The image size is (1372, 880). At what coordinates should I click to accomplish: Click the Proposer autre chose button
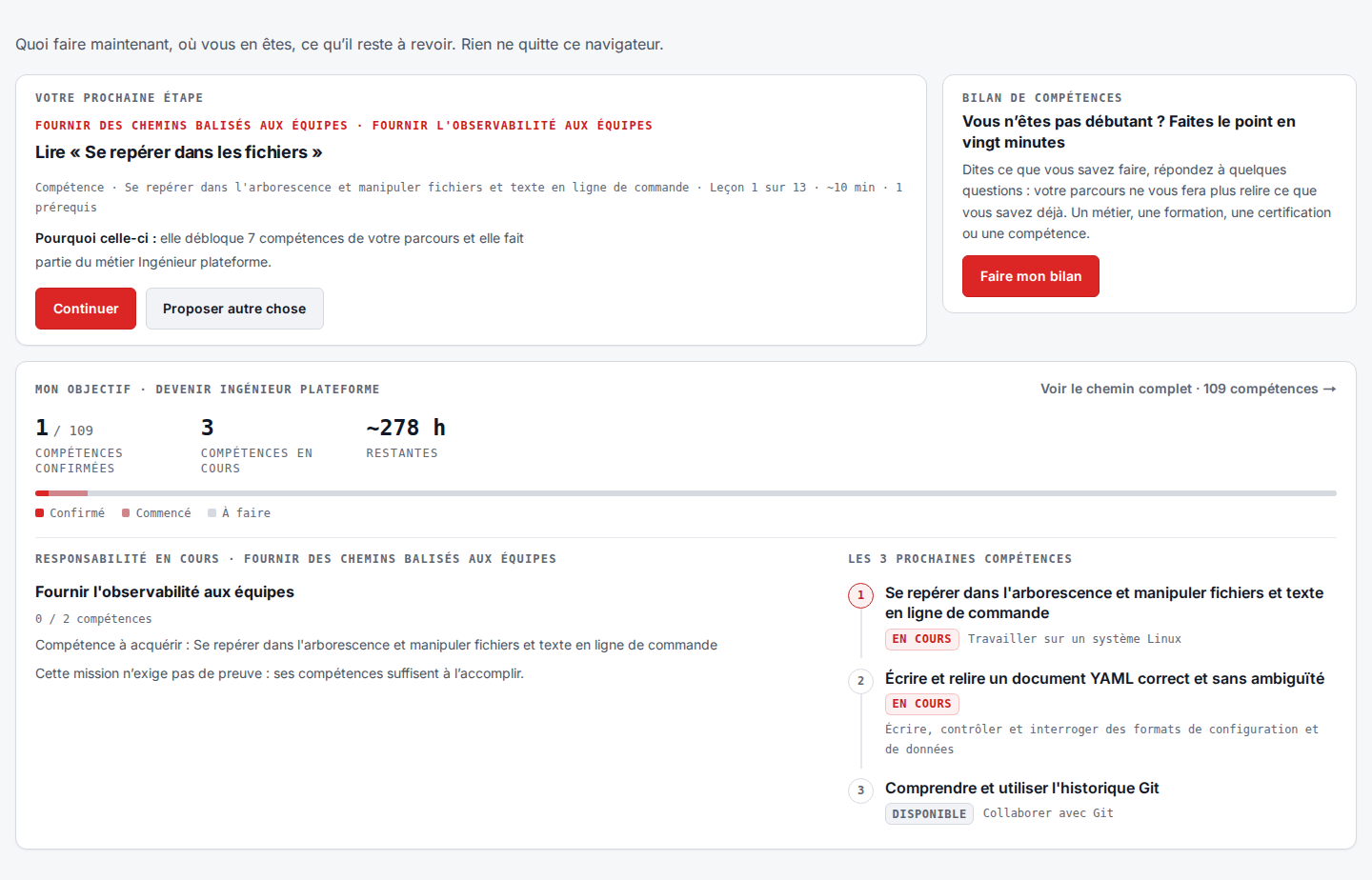234,309
